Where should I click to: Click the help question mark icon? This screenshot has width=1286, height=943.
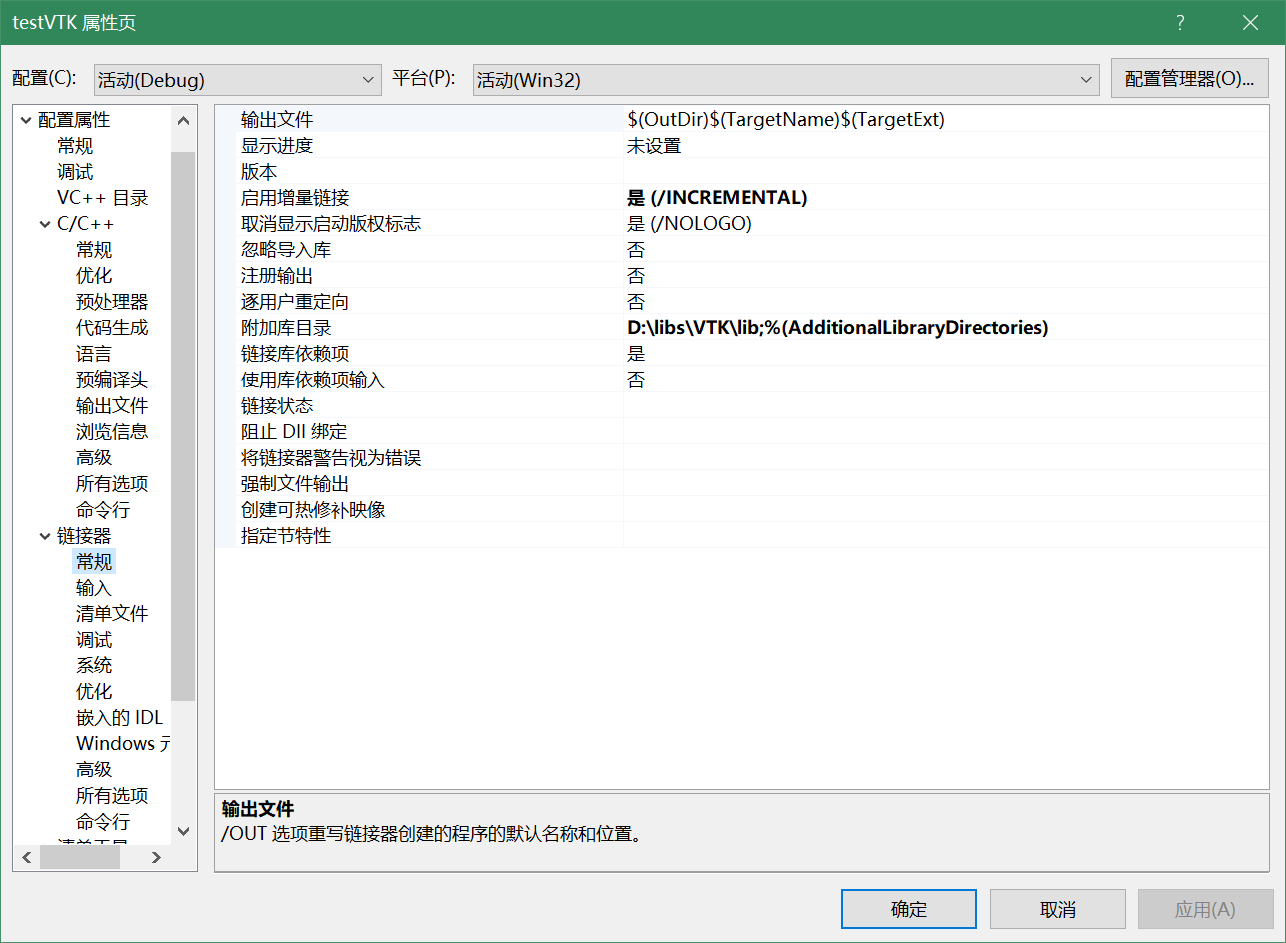[1180, 23]
